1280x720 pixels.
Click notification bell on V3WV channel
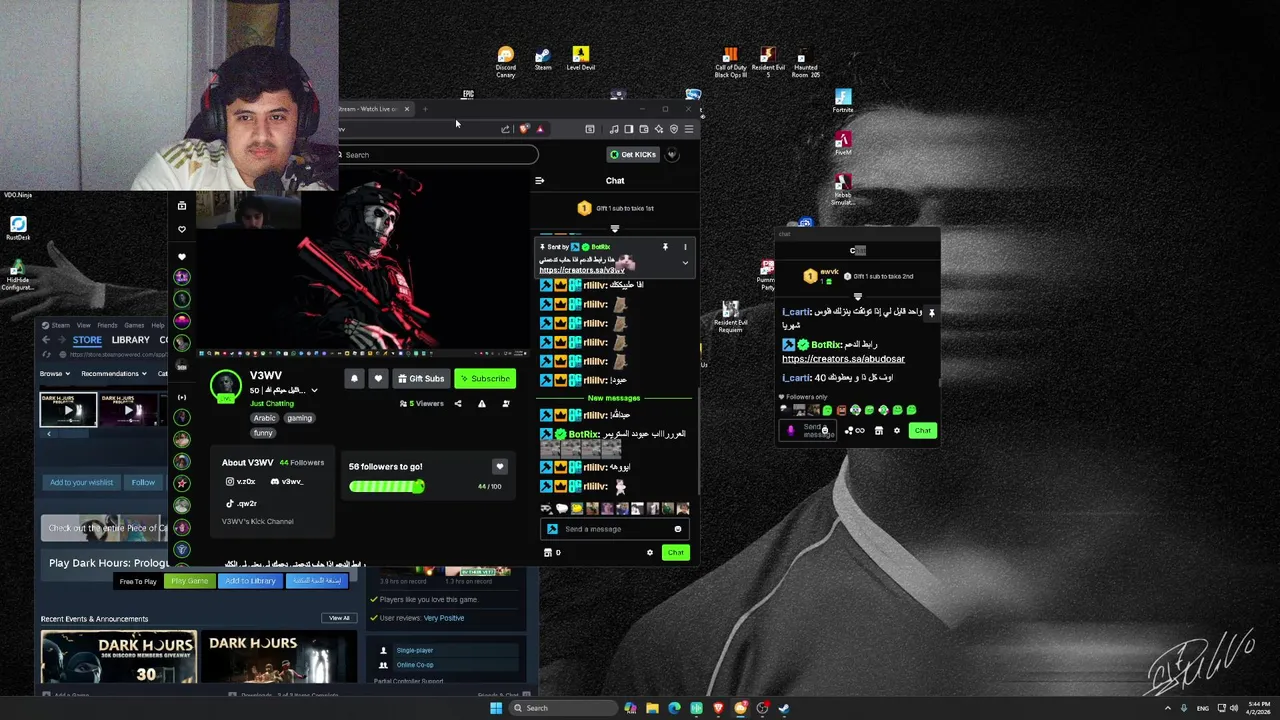[x=354, y=378]
